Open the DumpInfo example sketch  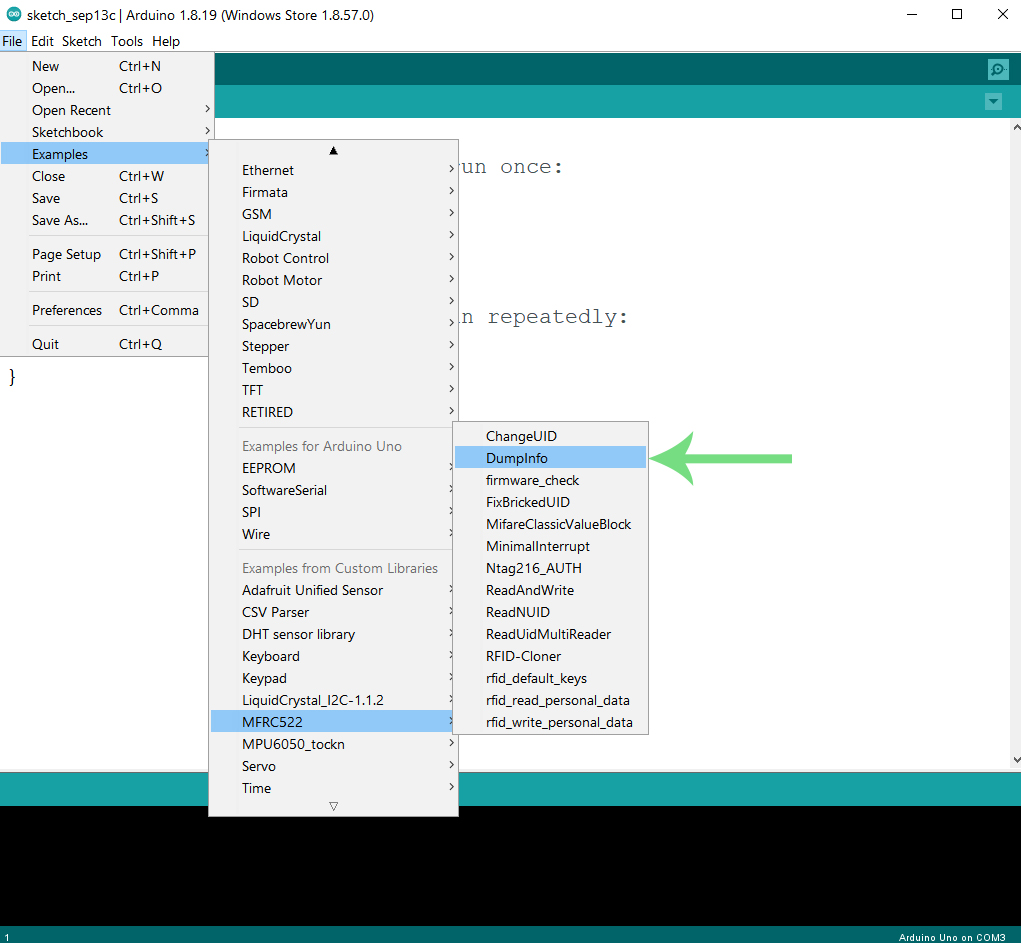[550, 458]
